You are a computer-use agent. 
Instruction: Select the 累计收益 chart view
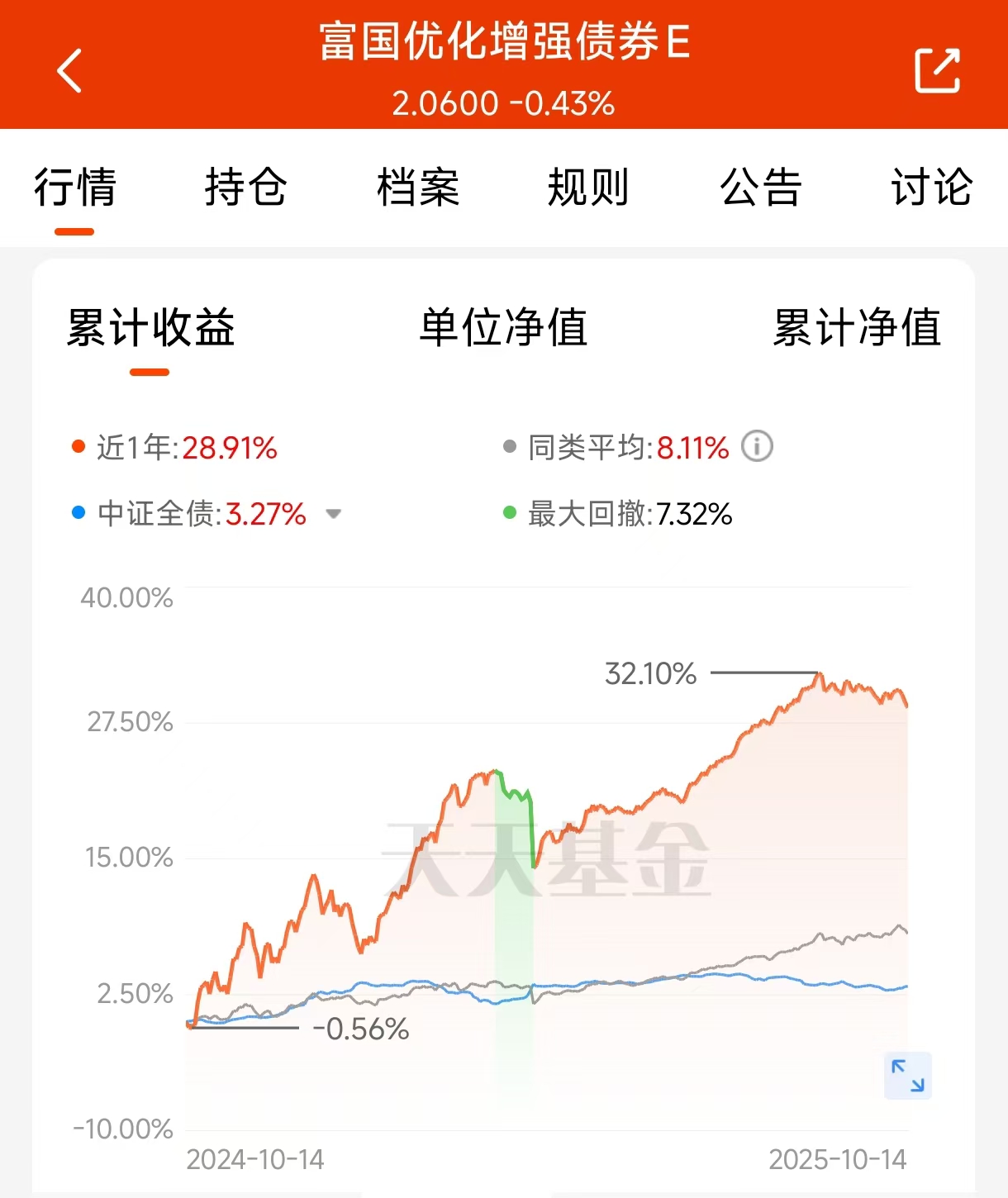point(150,327)
